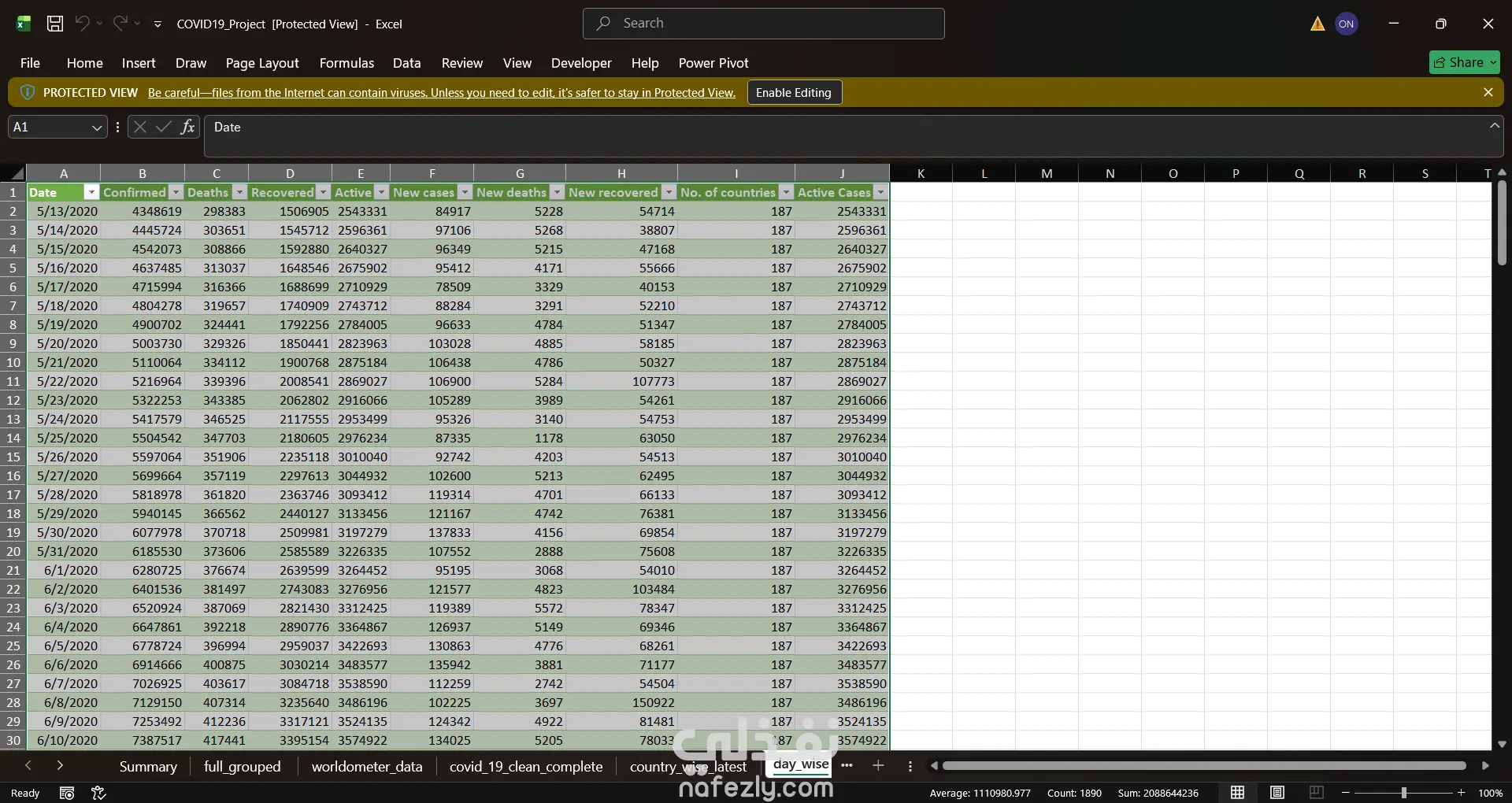Dismiss the Protected View message bar
The width and height of the screenshot is (1512, 803).
[1488, 92]
